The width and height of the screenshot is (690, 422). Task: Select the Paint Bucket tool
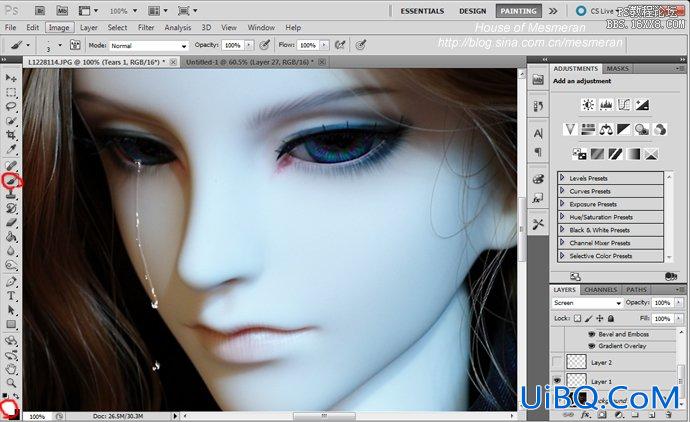[x=11, y=237]
